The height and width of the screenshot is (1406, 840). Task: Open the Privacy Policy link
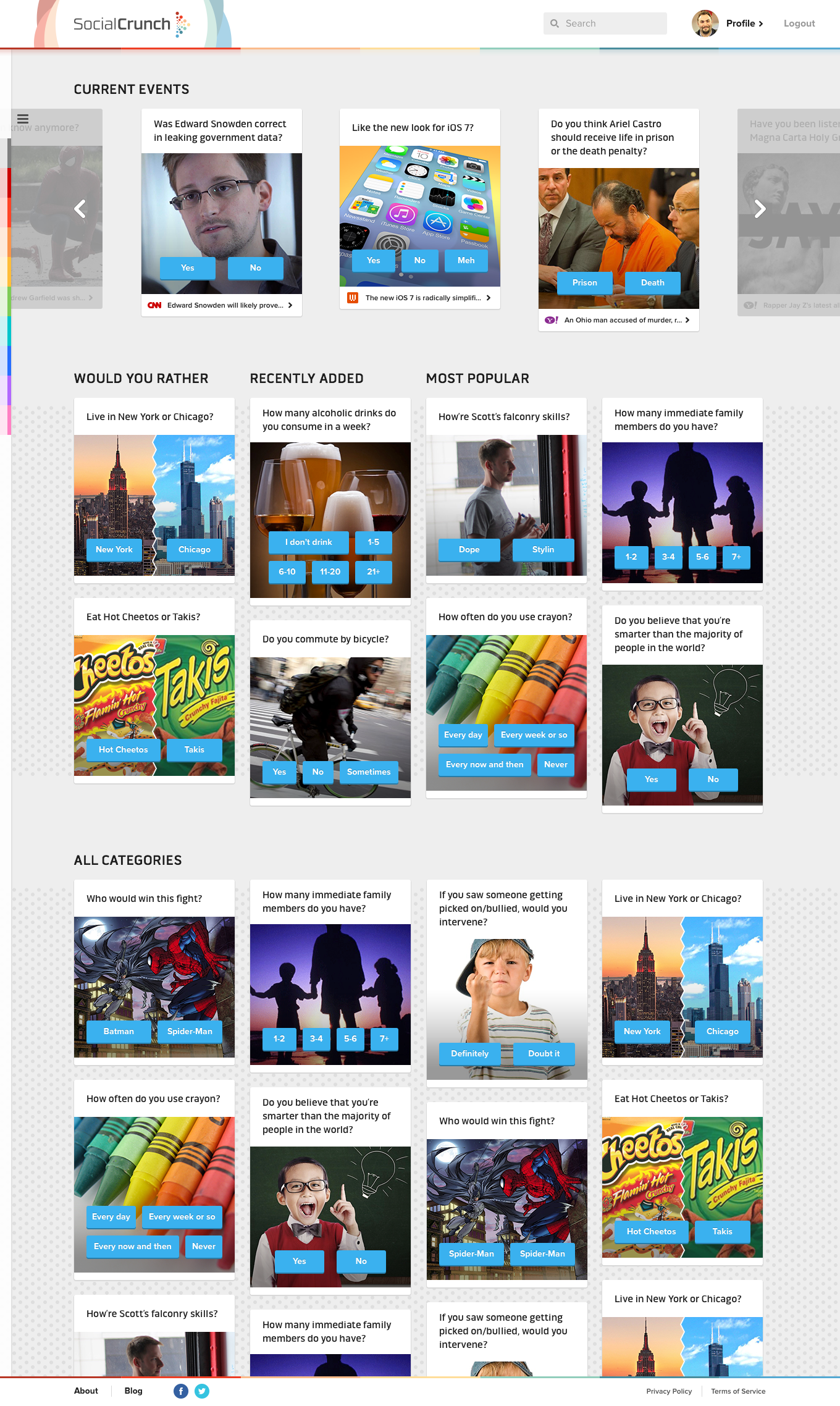point(669,1391)
